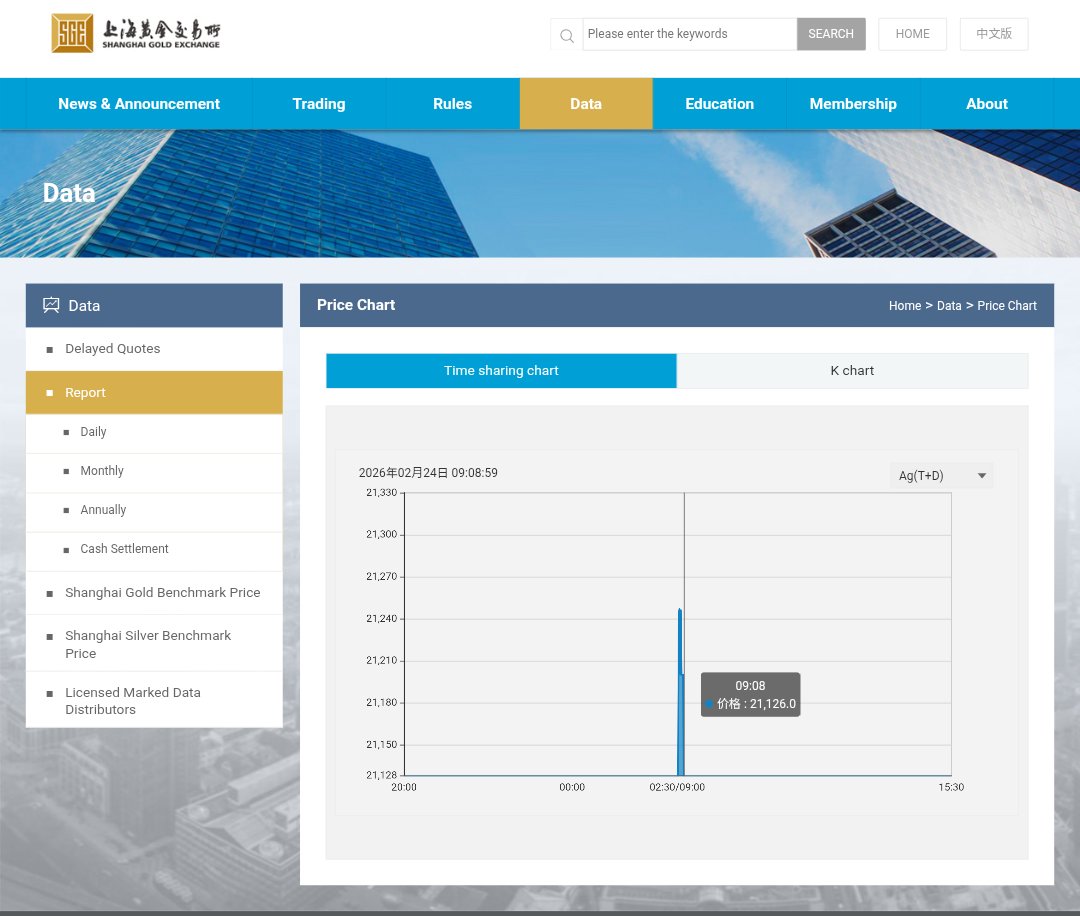Click the blue price spike on the chart
The image size is (1080, 916).
tap(680, 690)
